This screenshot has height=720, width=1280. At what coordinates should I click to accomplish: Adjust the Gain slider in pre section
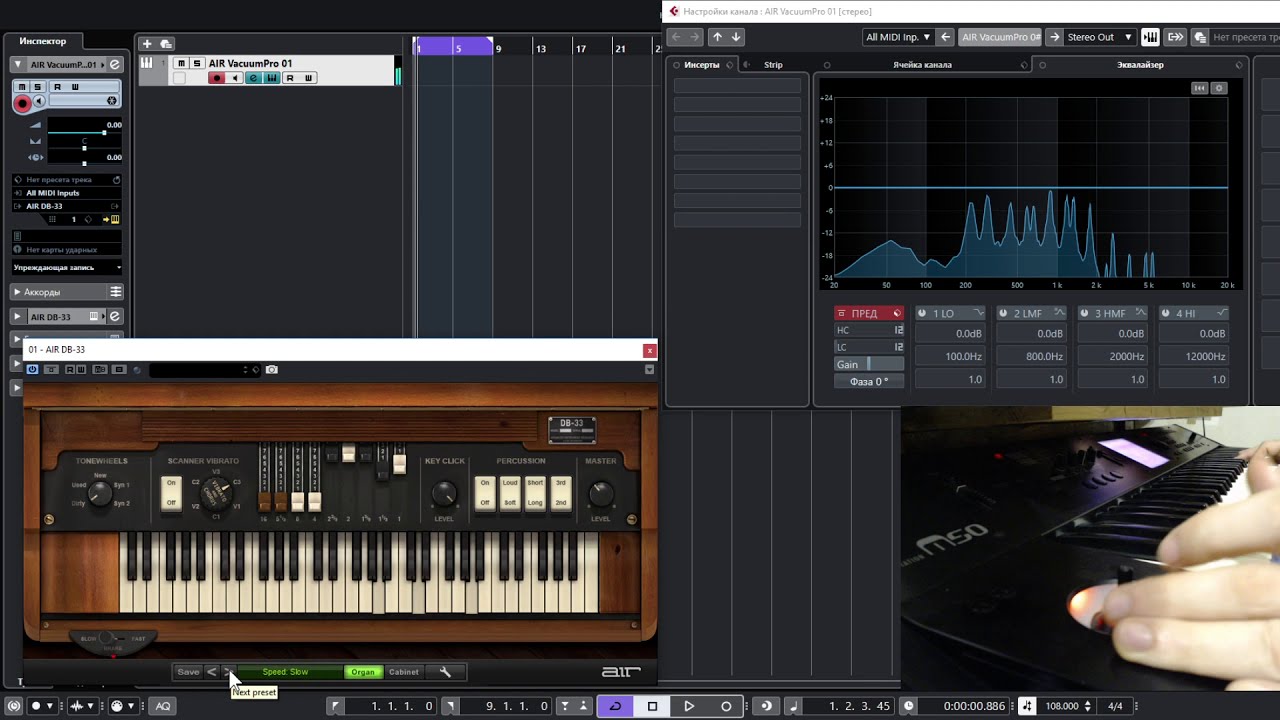[869, 364]
